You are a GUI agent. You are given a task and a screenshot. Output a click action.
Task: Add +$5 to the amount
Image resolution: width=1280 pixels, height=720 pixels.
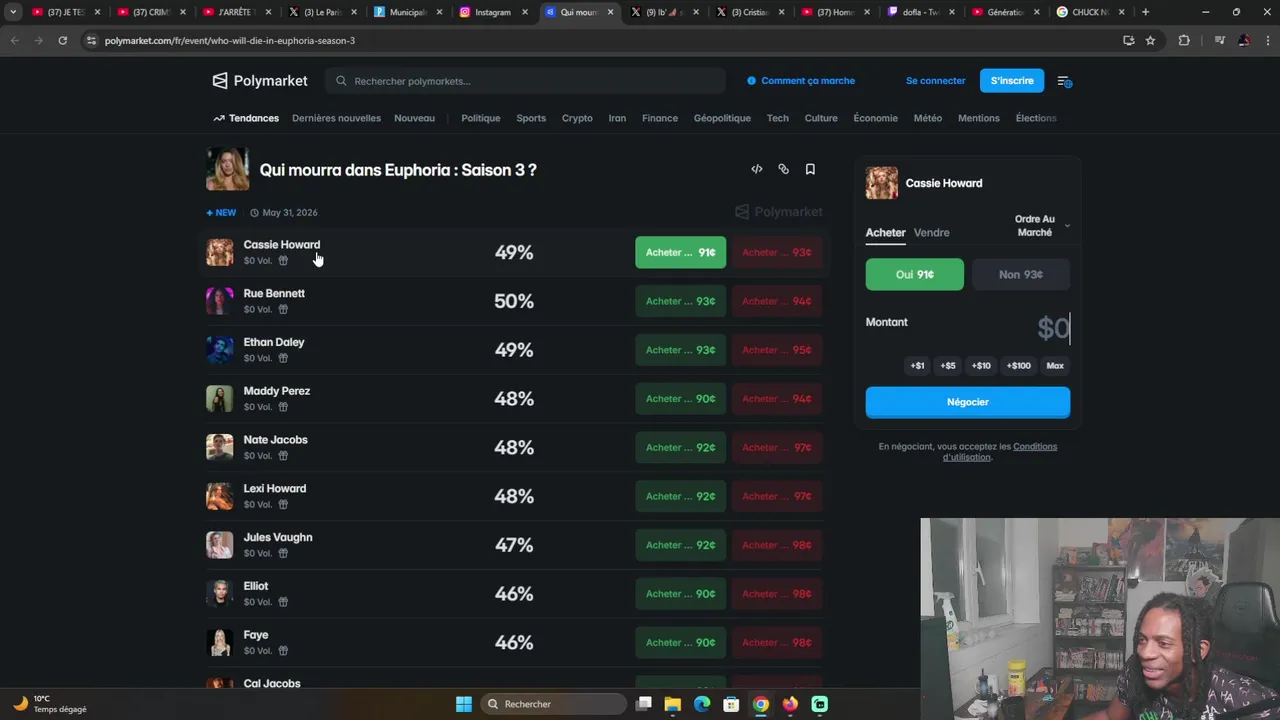click(x=948, y=366)
